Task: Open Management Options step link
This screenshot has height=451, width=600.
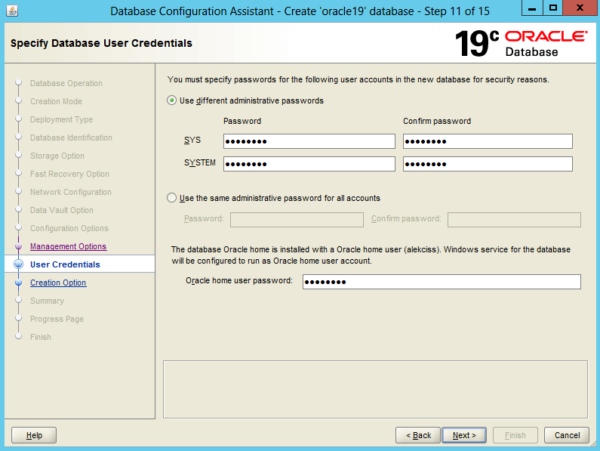Action: pyautogui.click(x=68, y=246)
